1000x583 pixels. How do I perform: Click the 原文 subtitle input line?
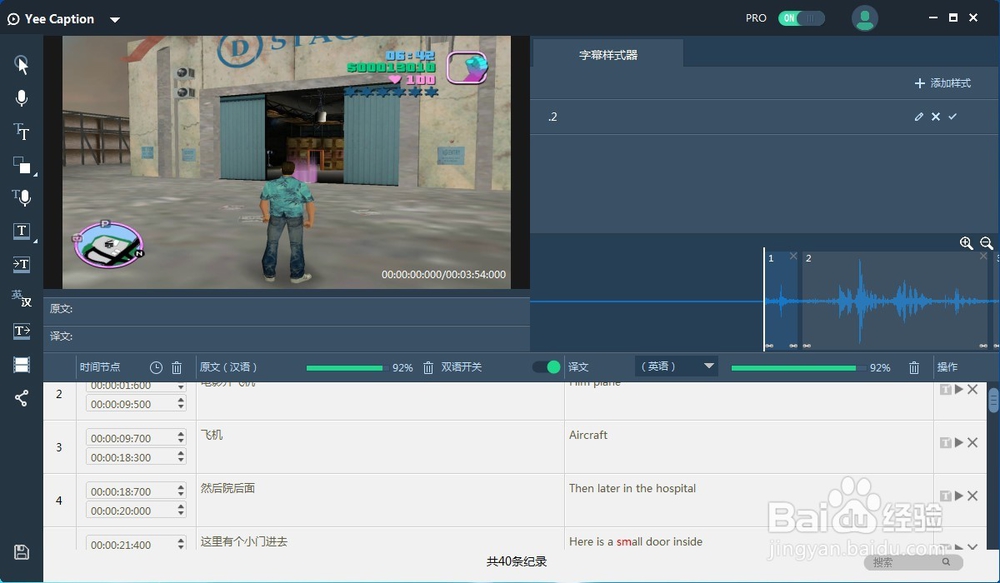[x=287, y=309]
